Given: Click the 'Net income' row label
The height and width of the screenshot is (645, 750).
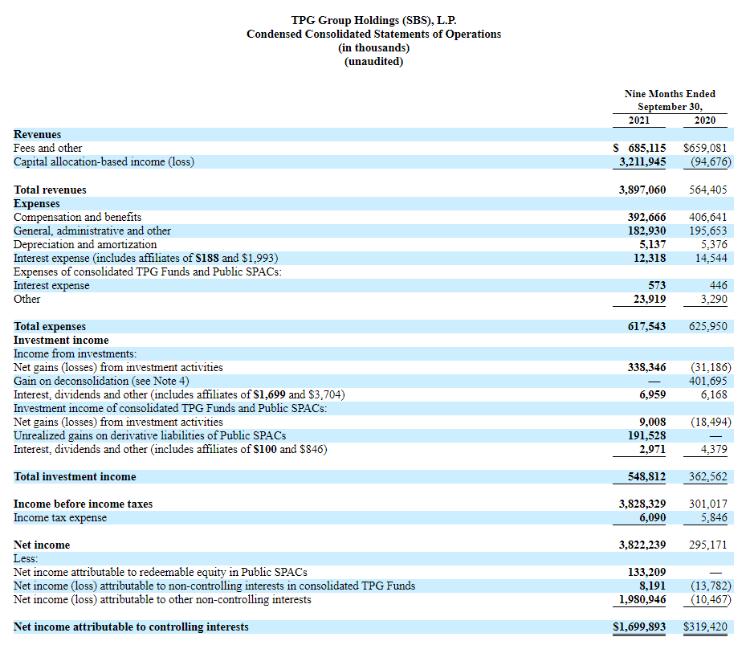Looking at the screenshot, I should [42, 545].
